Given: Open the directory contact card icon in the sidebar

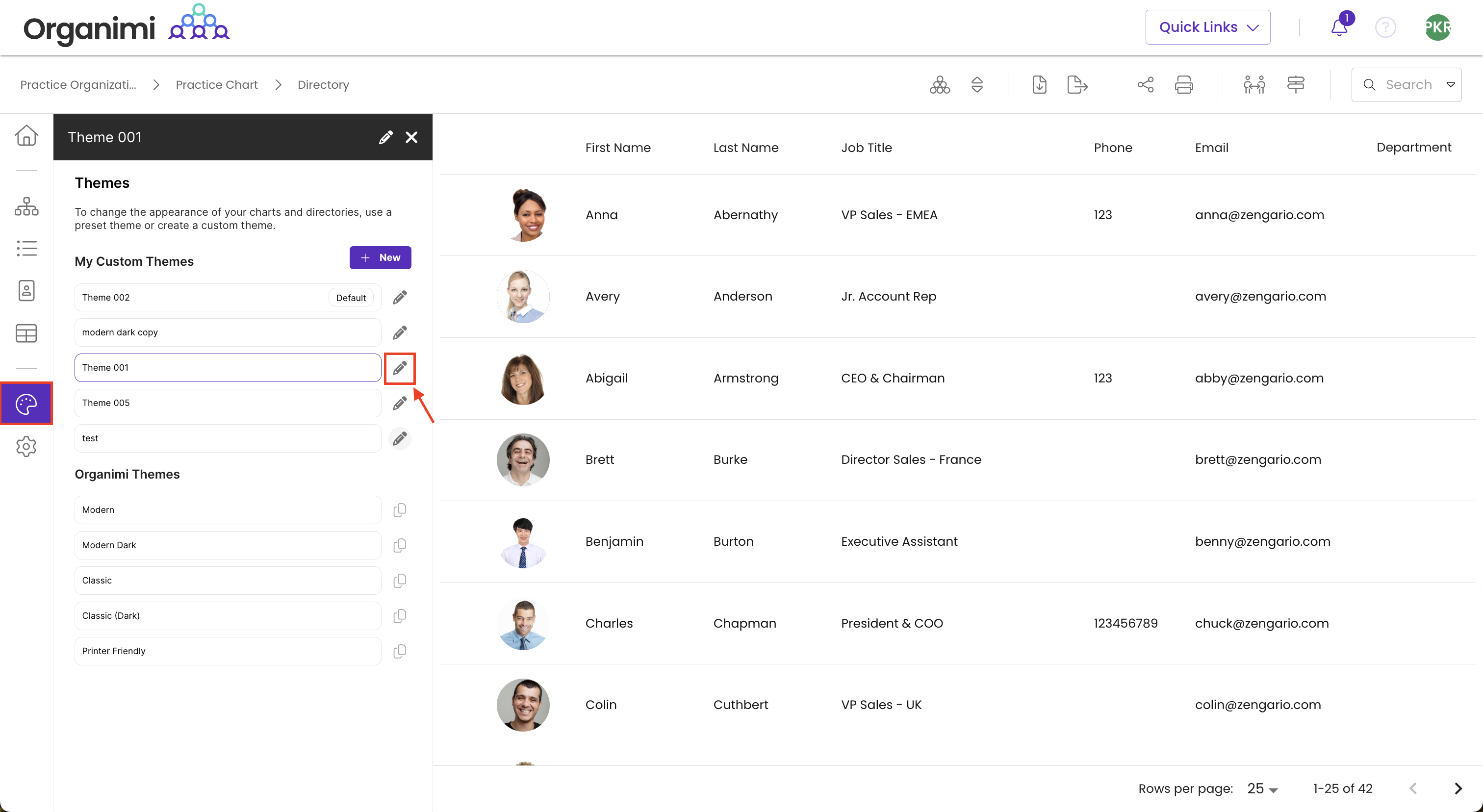Looking at the screenshot, I should [26, 291].
